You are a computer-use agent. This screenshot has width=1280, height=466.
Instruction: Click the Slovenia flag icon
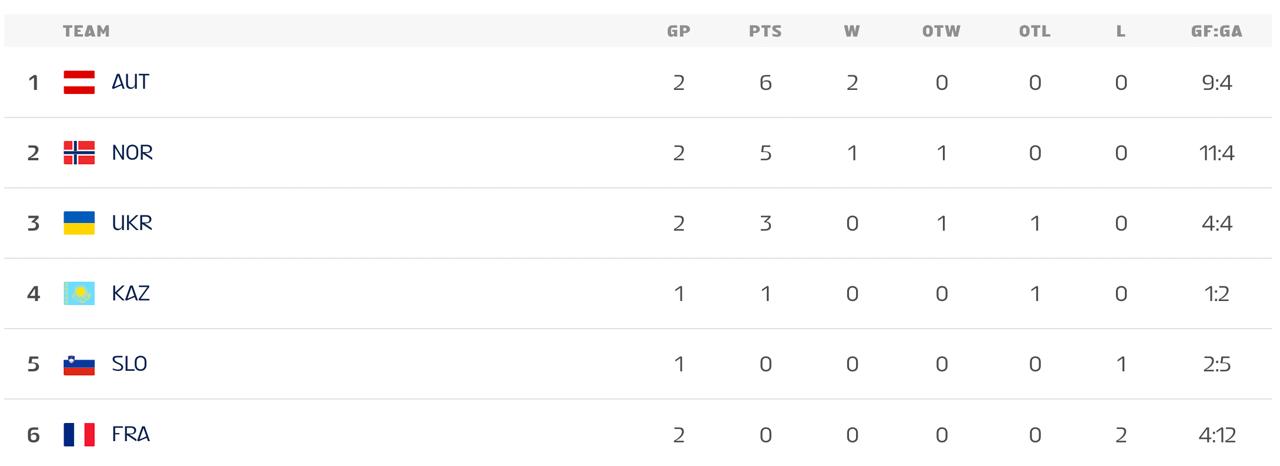pyautogui.click(x=79, y=364)
